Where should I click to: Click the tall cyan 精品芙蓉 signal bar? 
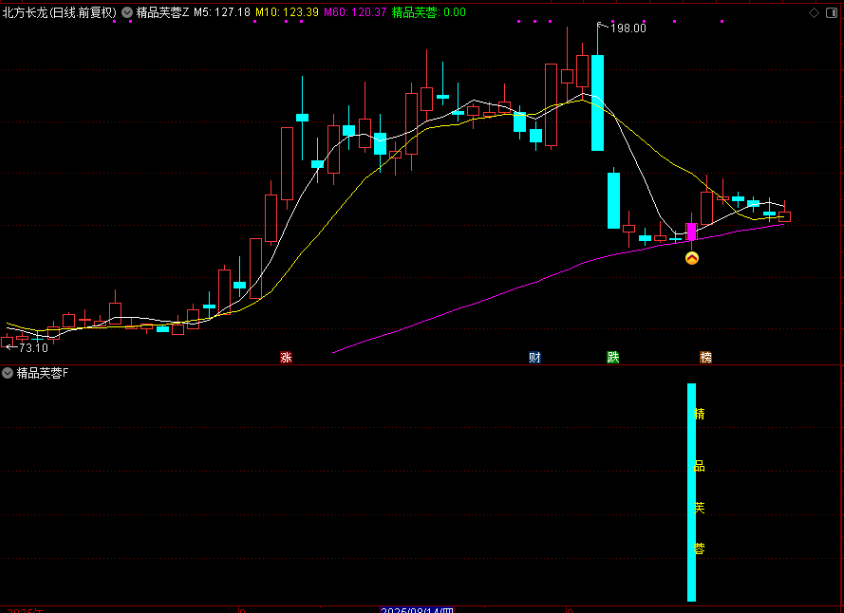coord(691,492)
